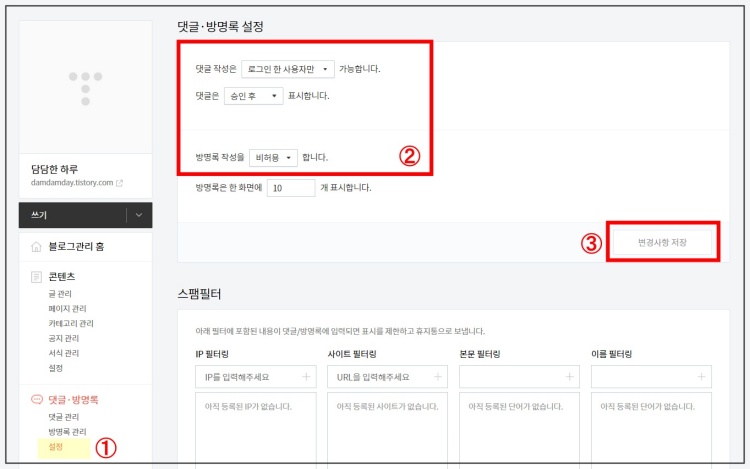Open the 승인 후 comment display dropdown
Image resolution: width=750 pixels, height=469 pixels.
click(254, 96)
